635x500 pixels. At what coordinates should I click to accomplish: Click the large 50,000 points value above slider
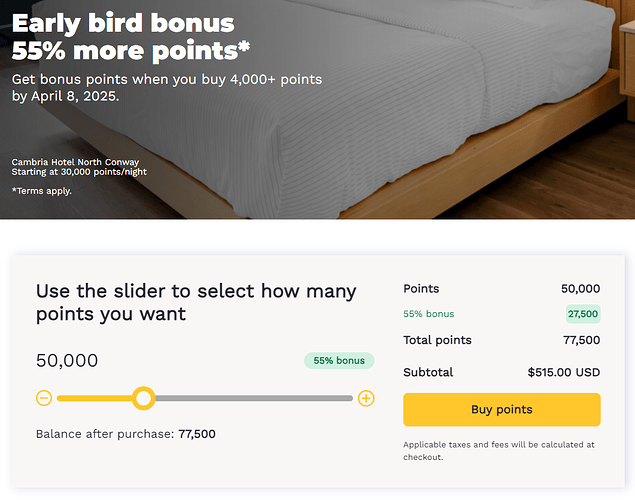67,361
